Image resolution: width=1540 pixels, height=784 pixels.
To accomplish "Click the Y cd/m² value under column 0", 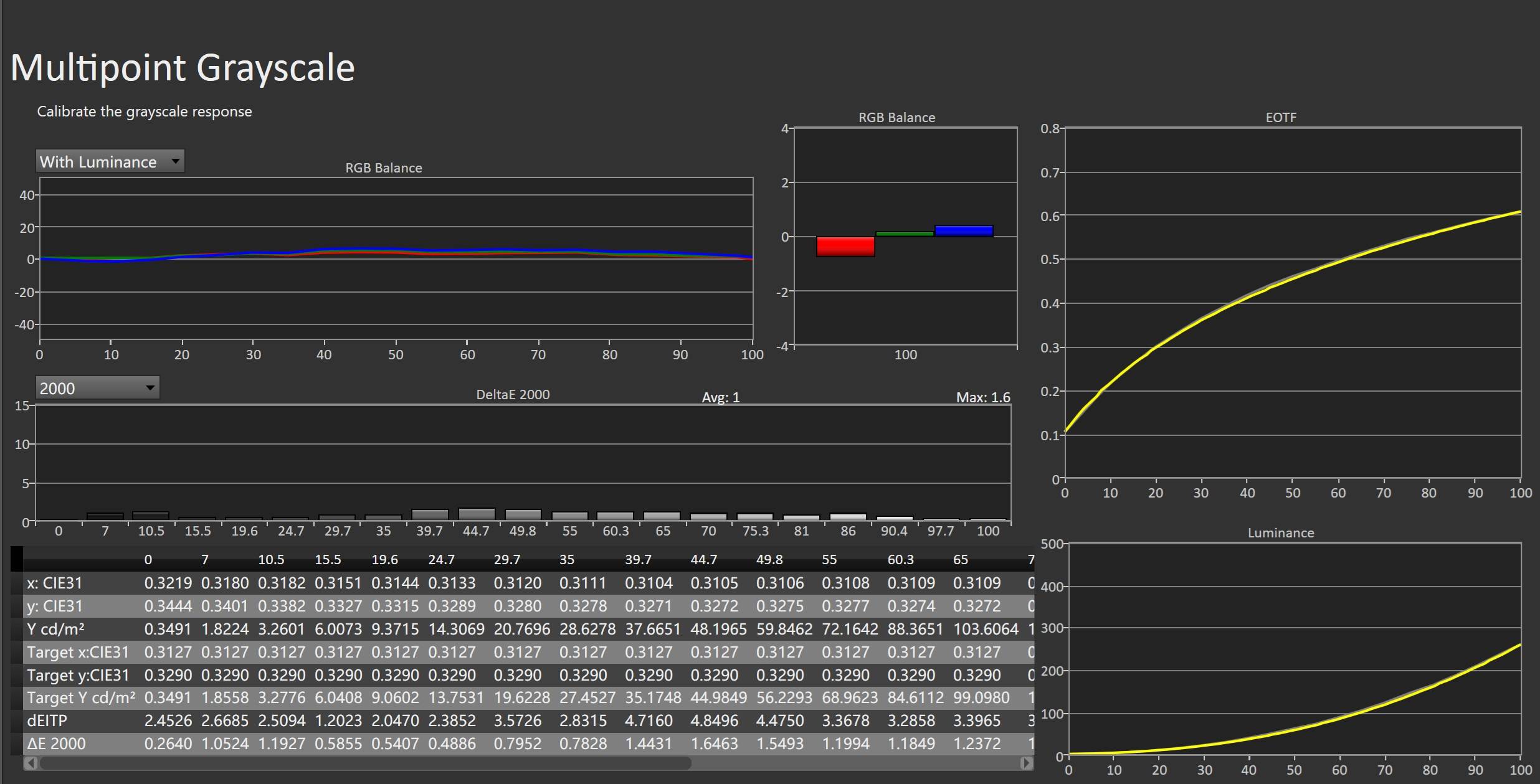I will click(168, 630).
